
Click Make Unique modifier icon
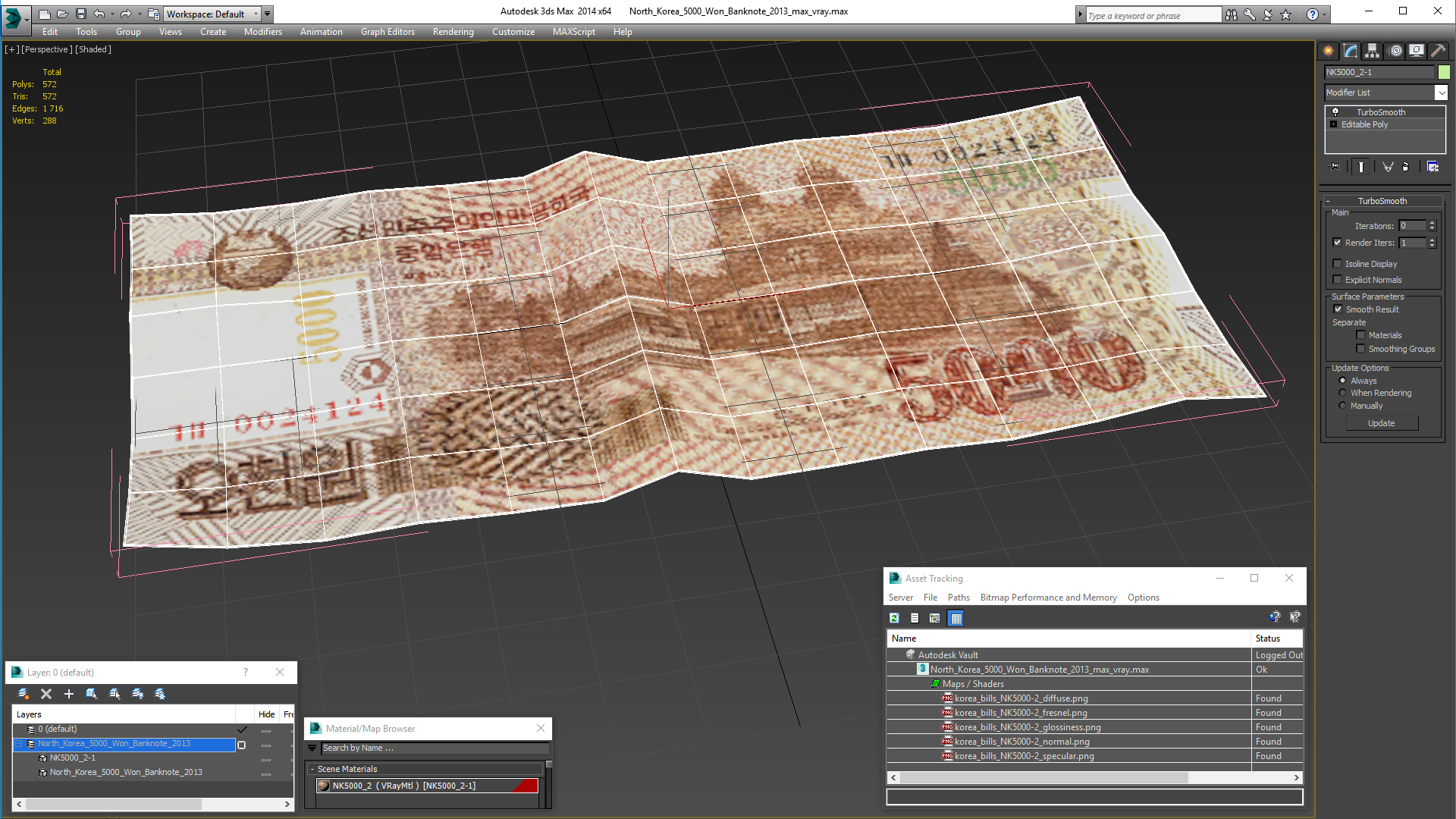pos(1388,167)
